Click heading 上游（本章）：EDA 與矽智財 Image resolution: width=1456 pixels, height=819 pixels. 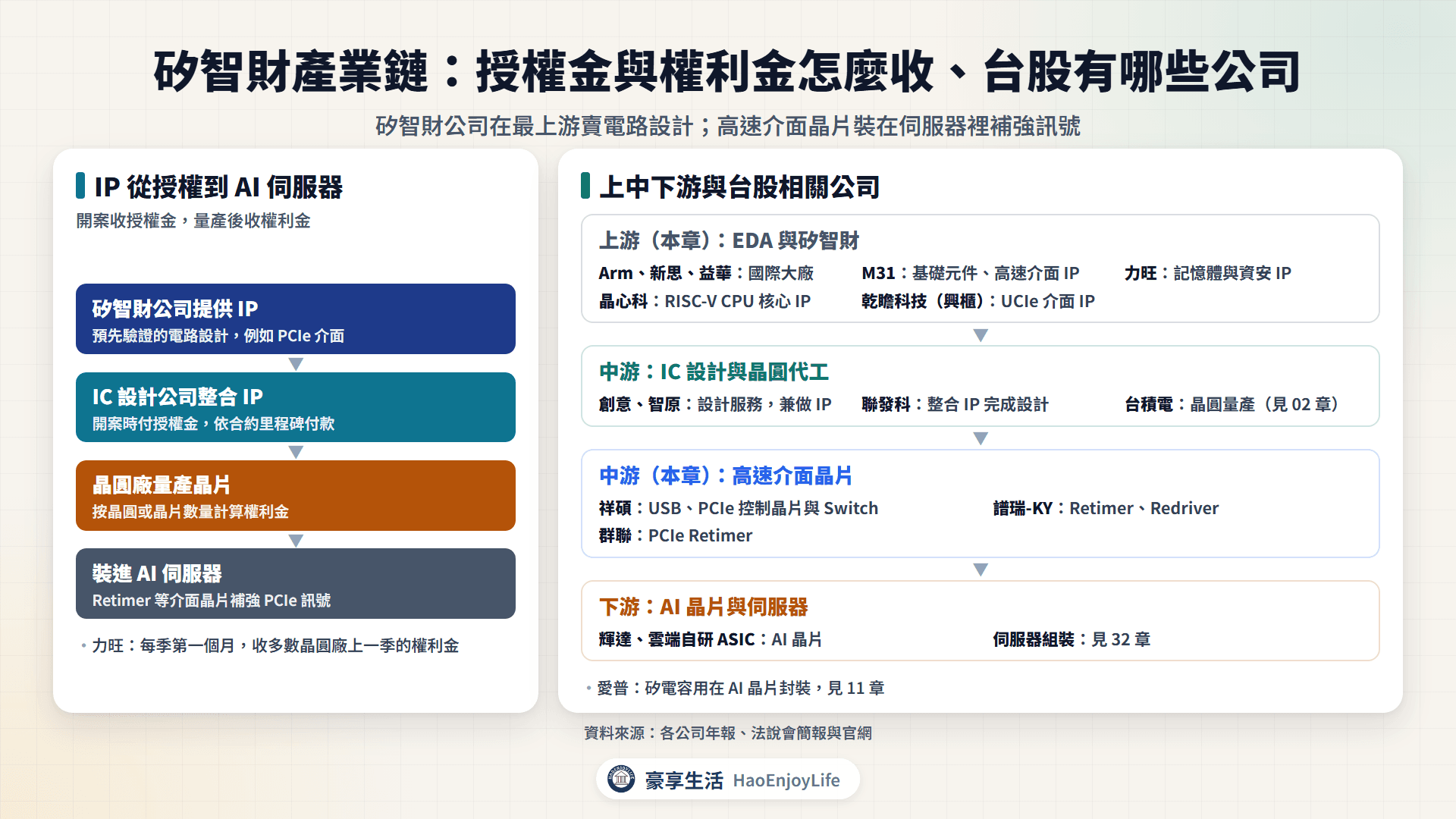[729, 240]
